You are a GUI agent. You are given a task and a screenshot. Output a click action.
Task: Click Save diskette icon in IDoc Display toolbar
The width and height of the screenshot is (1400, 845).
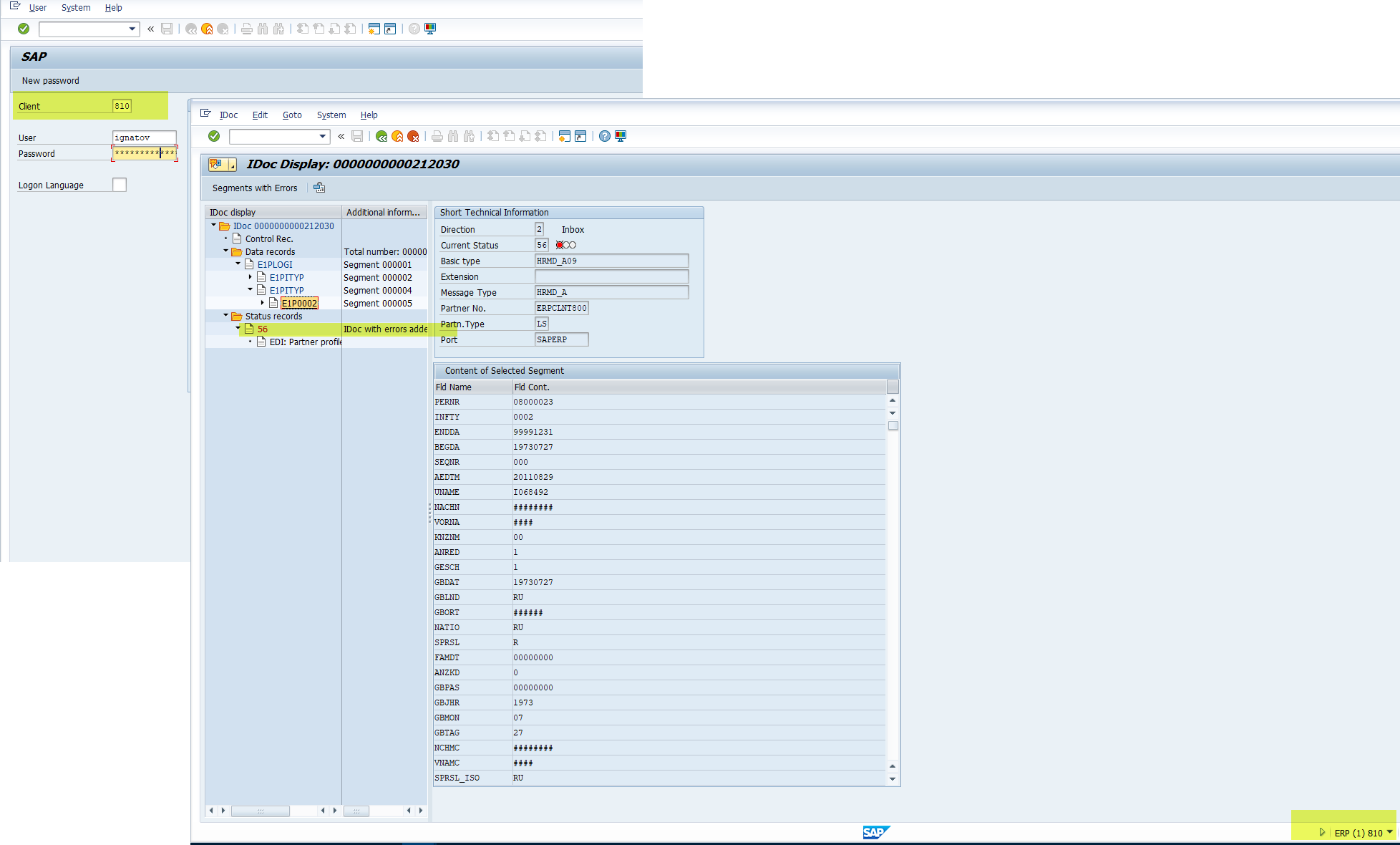point(357,136)
